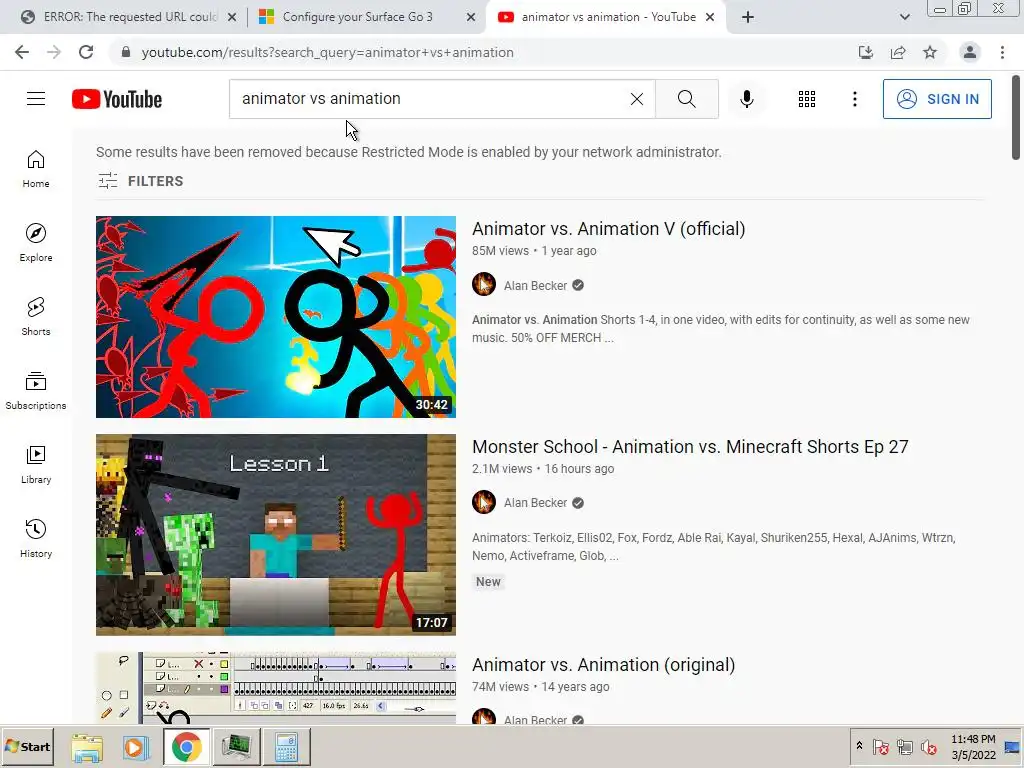This screenshot has height=768, width=1024.
Task: Expand Chrome tab search chevron
Action: pos(904,17)
